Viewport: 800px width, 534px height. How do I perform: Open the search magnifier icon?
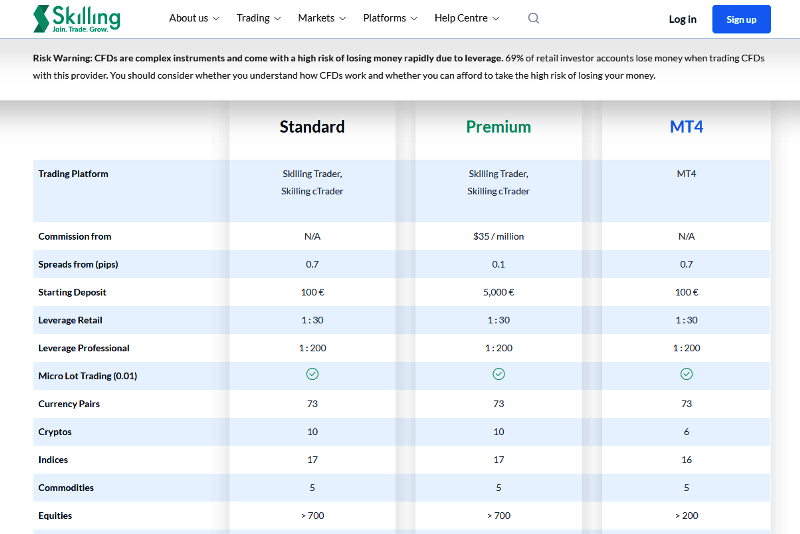coord(533,18)
